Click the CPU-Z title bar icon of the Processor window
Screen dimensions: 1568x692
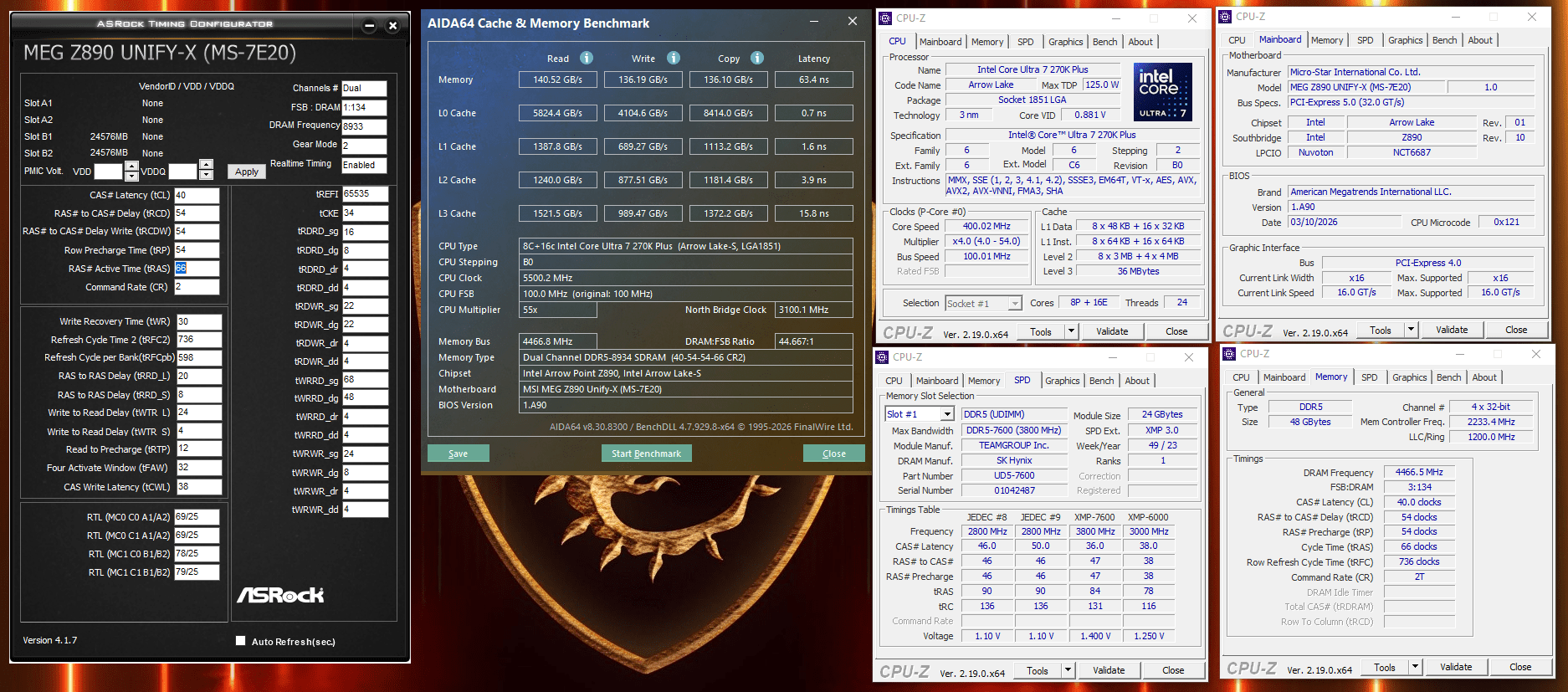point(885,18)
